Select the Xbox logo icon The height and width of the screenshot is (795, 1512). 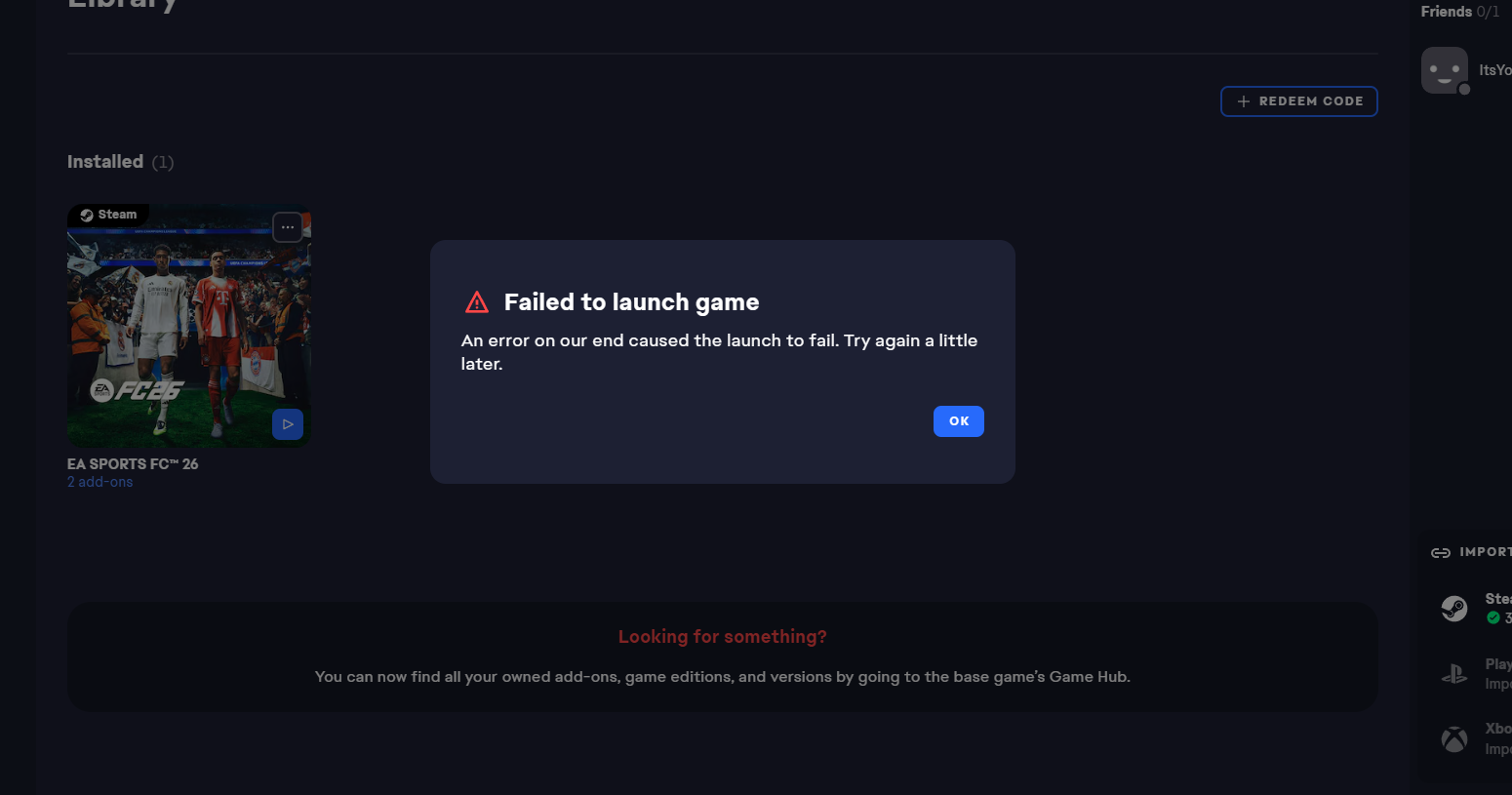(x=1454, y=739)
